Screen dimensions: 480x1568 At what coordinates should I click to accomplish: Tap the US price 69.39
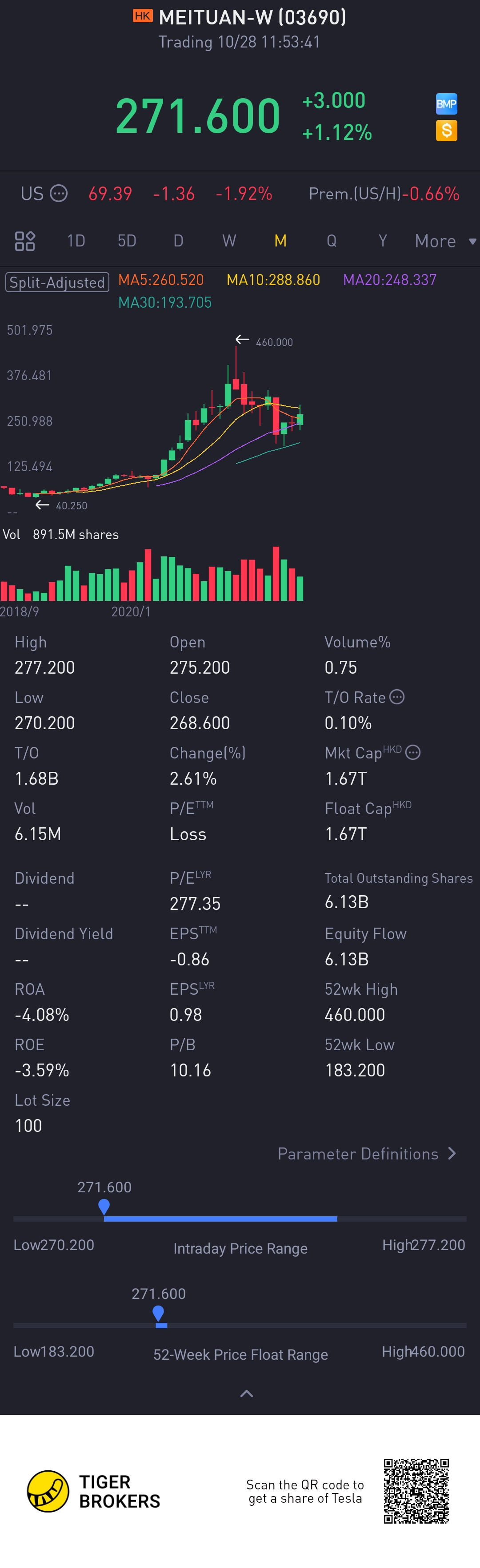click(110, 194)
